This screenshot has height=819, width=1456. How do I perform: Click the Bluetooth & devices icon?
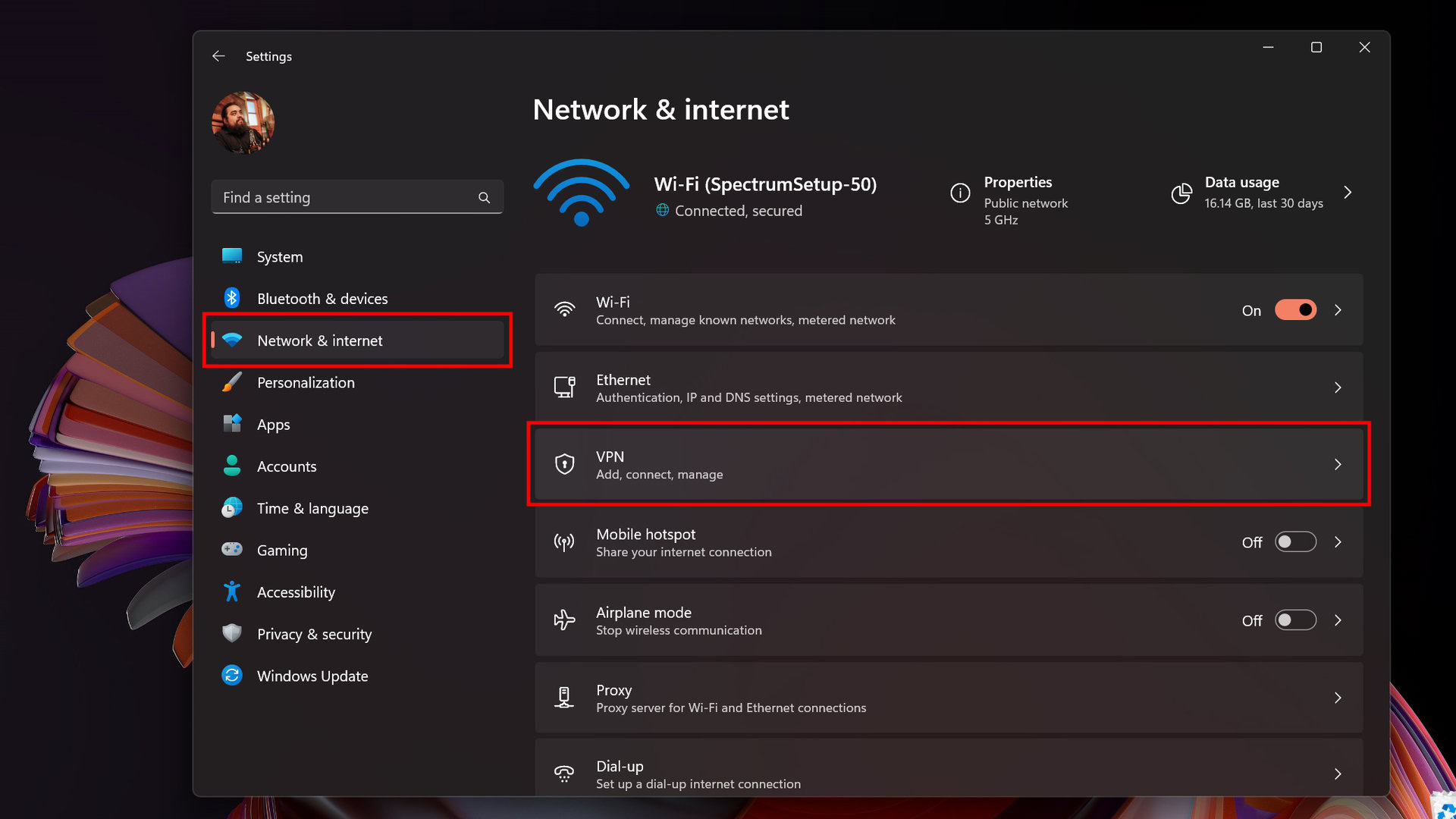[232, 298]
